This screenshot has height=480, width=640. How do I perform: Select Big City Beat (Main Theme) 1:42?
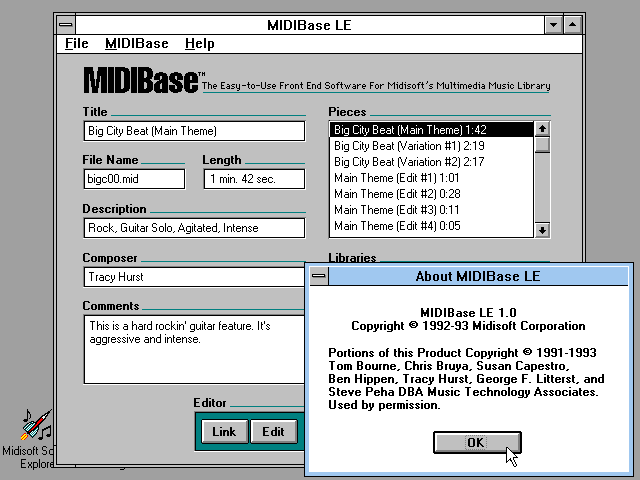pos(431,130)
